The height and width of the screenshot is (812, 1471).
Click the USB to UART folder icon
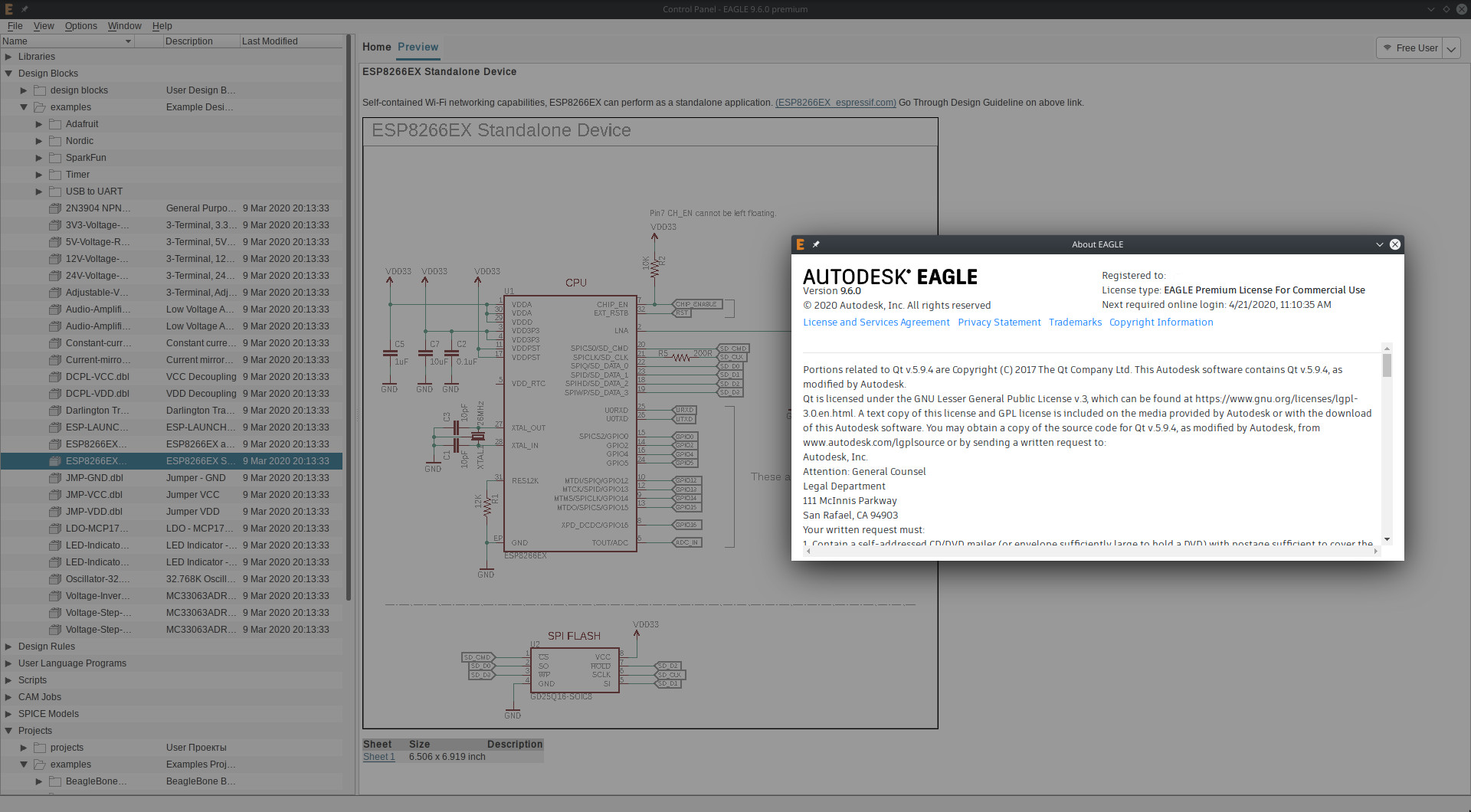pos(55,192)
